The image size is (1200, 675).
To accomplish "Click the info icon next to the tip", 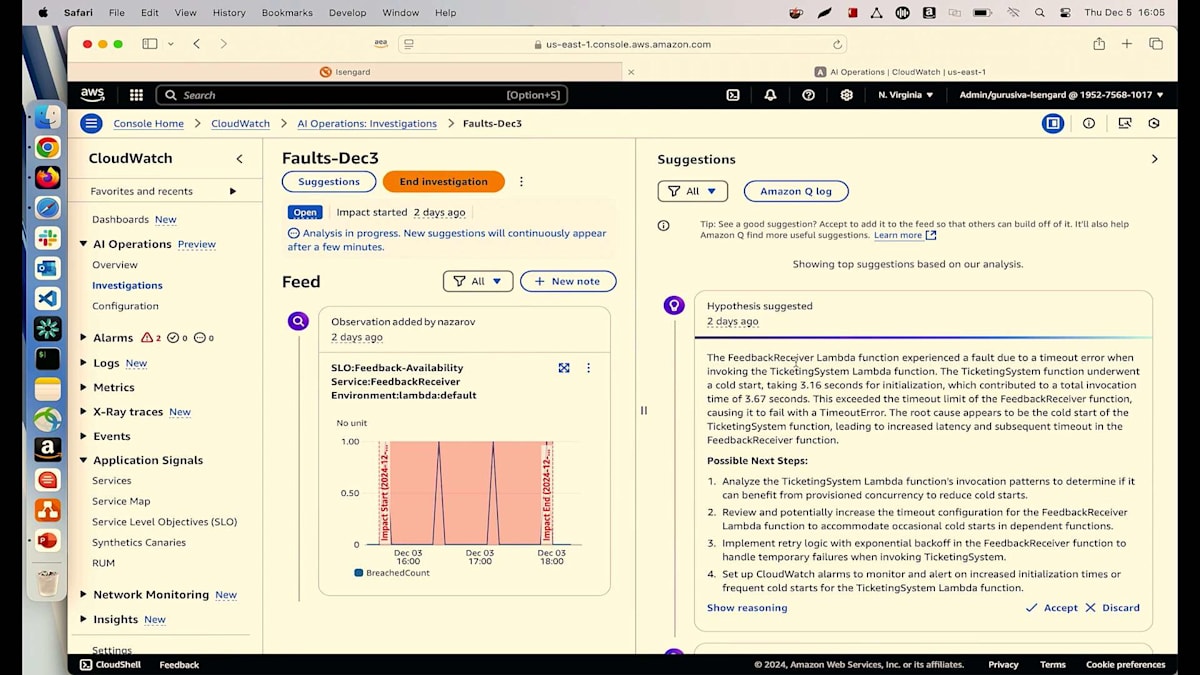I will click(x=663, y=226).
